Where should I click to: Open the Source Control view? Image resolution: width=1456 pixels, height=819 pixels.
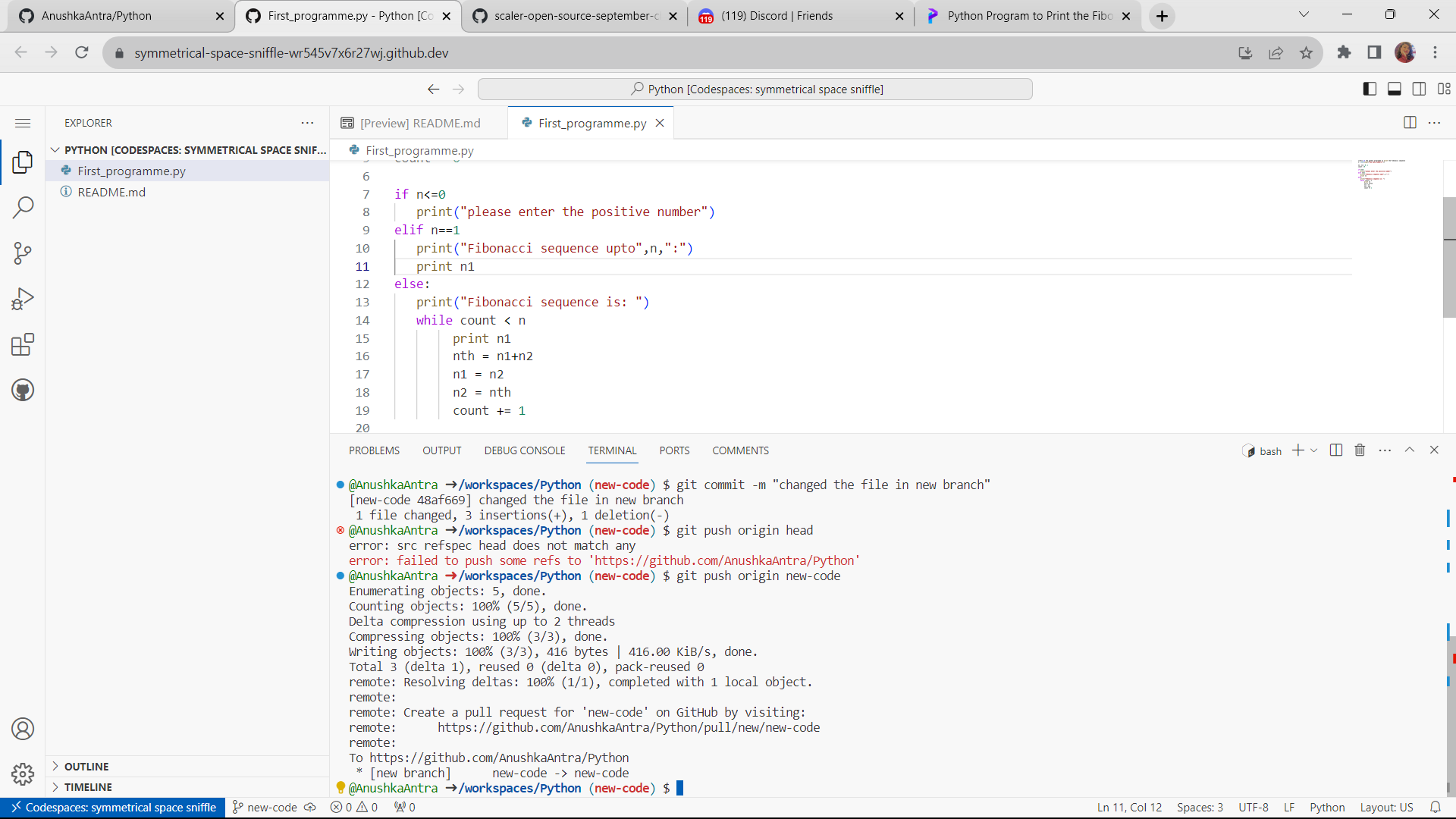22,253
